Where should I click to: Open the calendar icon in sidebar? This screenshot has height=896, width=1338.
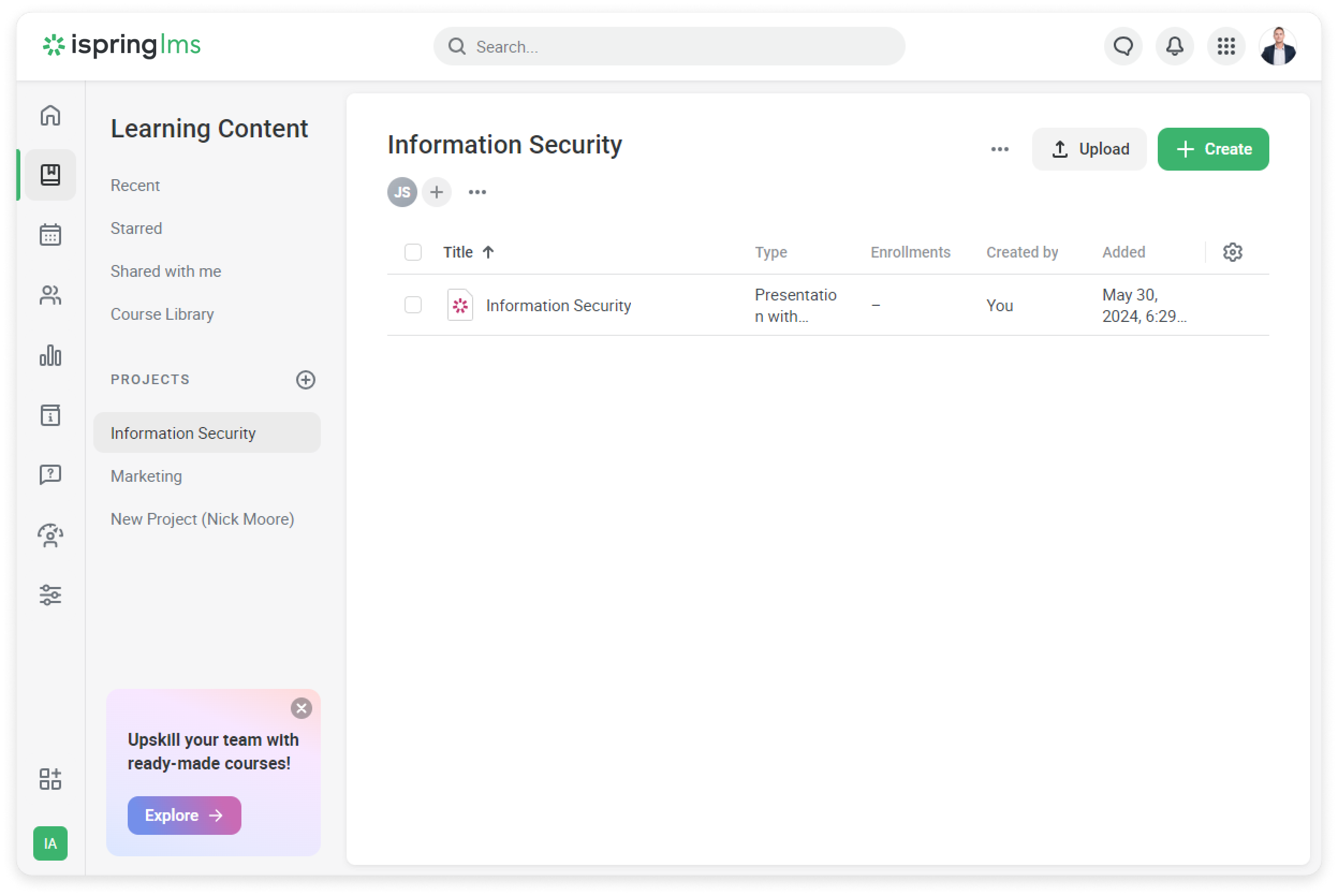(50, 234)
